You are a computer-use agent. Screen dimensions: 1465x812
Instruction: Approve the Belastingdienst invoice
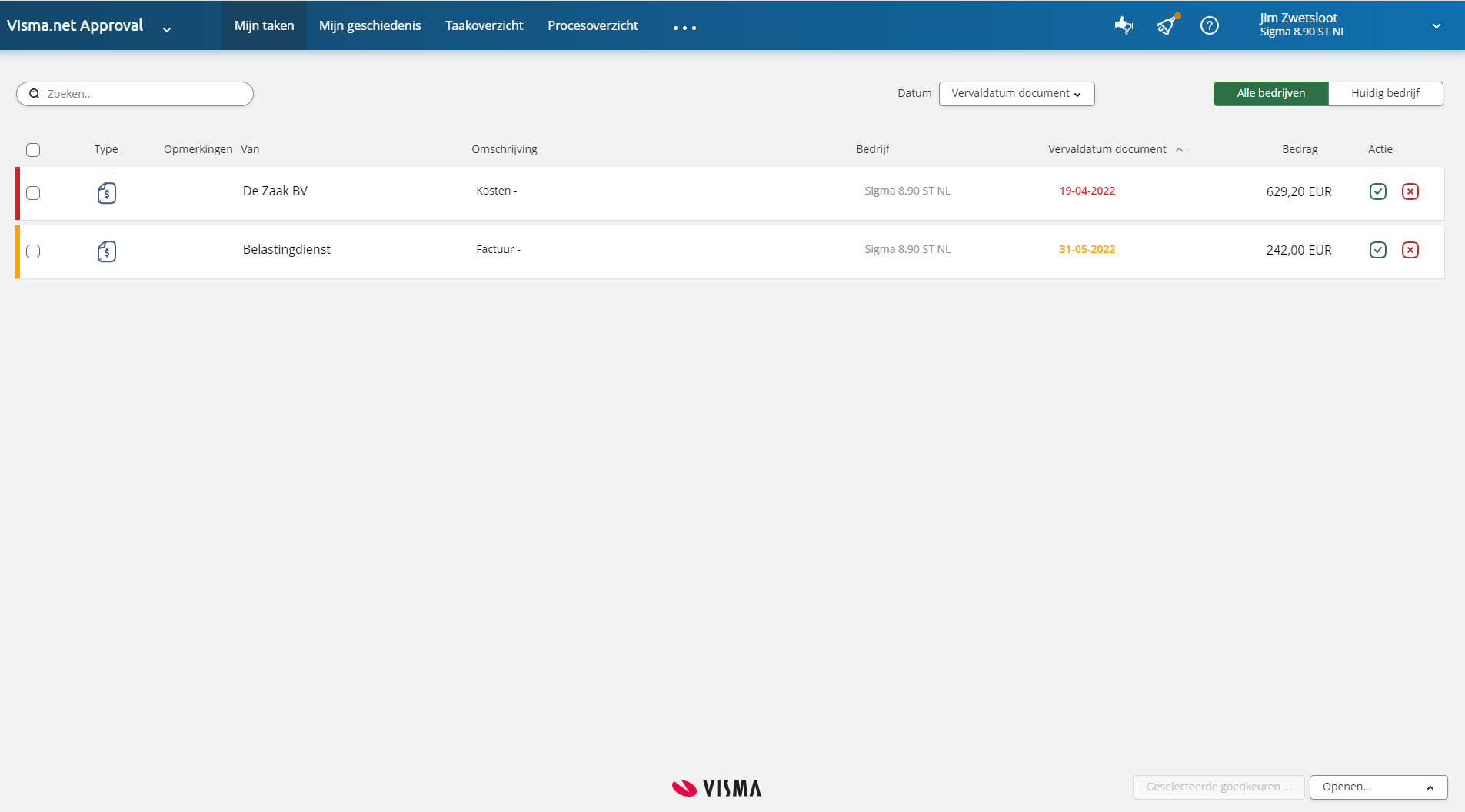1377,250
